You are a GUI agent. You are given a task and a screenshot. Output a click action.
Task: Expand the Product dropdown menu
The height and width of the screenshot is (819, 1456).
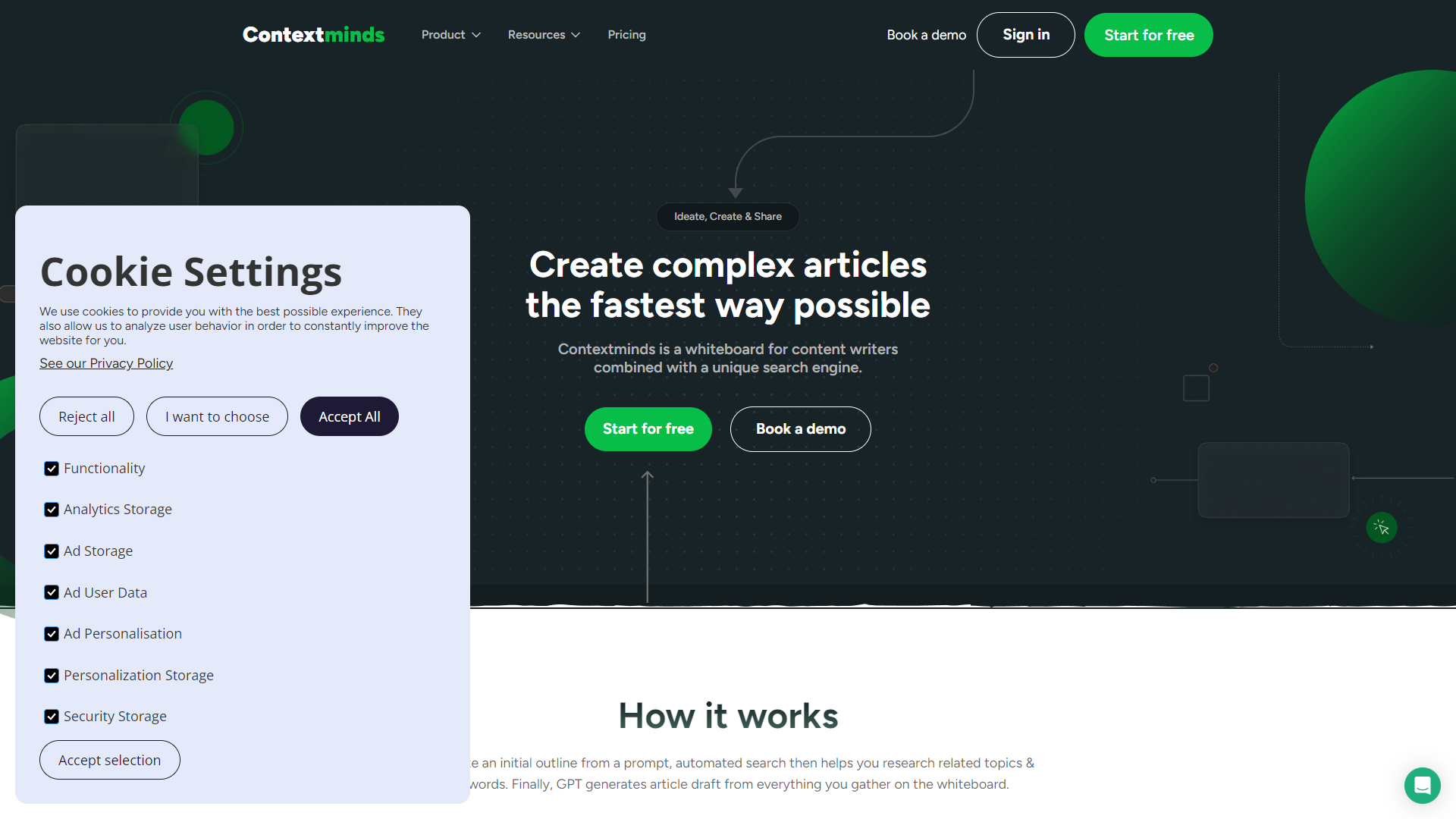coord(448,34)
